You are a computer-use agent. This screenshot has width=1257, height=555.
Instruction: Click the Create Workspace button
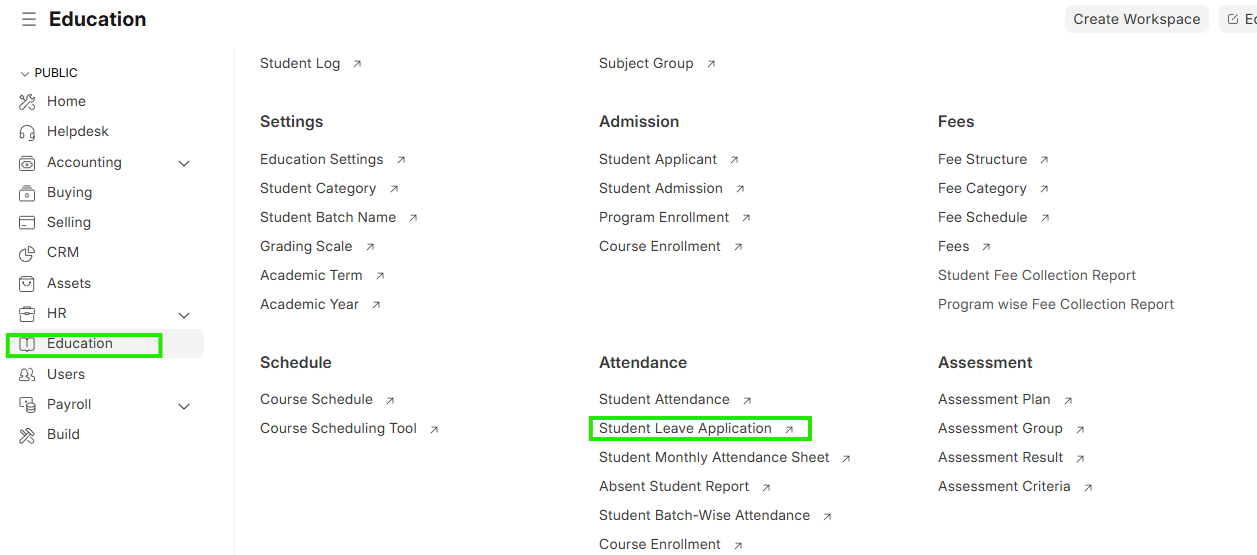click(x=1136, y=19)
